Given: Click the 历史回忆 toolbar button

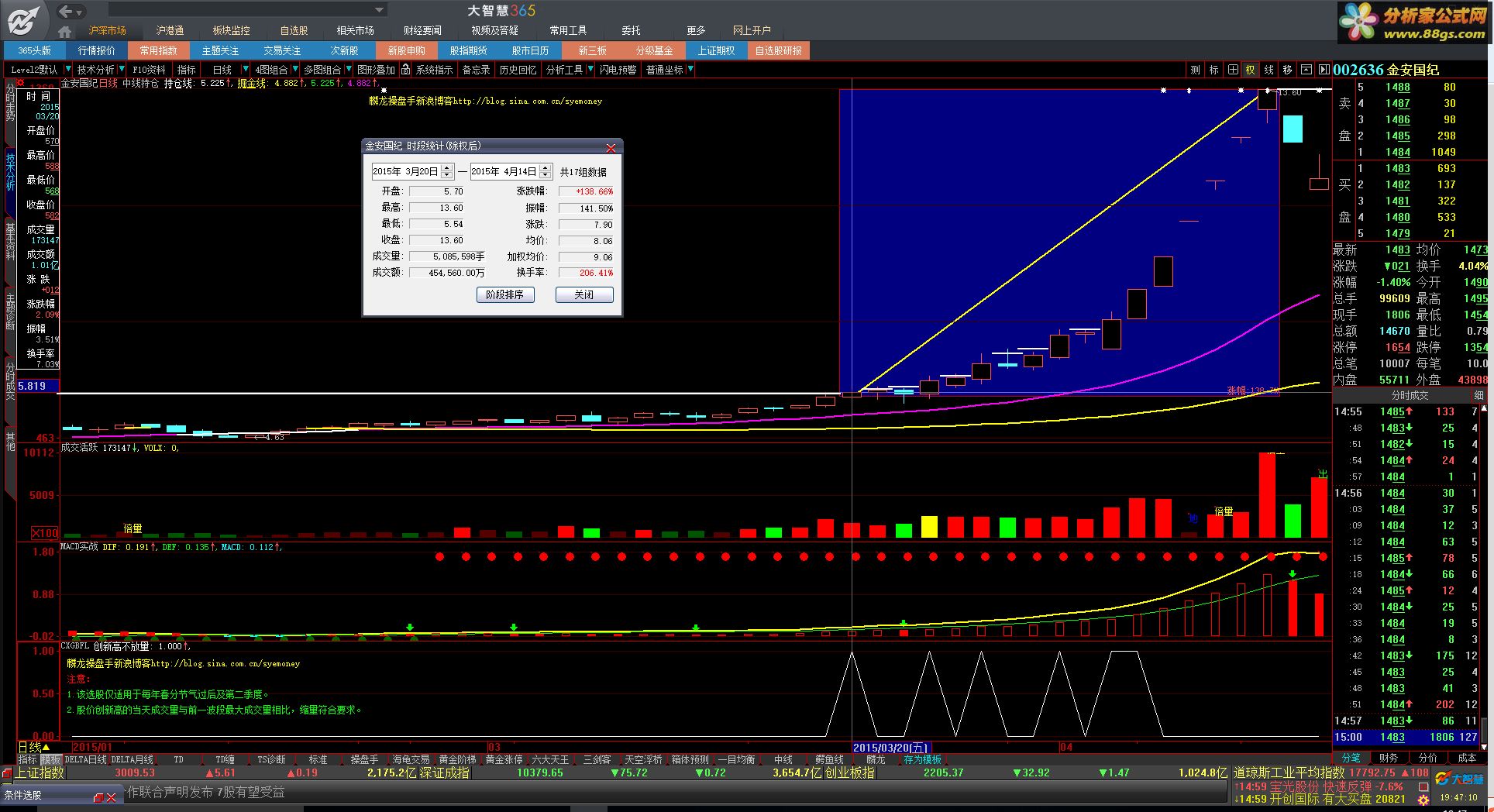Looking at the screenshot, I should click(518, 70).
